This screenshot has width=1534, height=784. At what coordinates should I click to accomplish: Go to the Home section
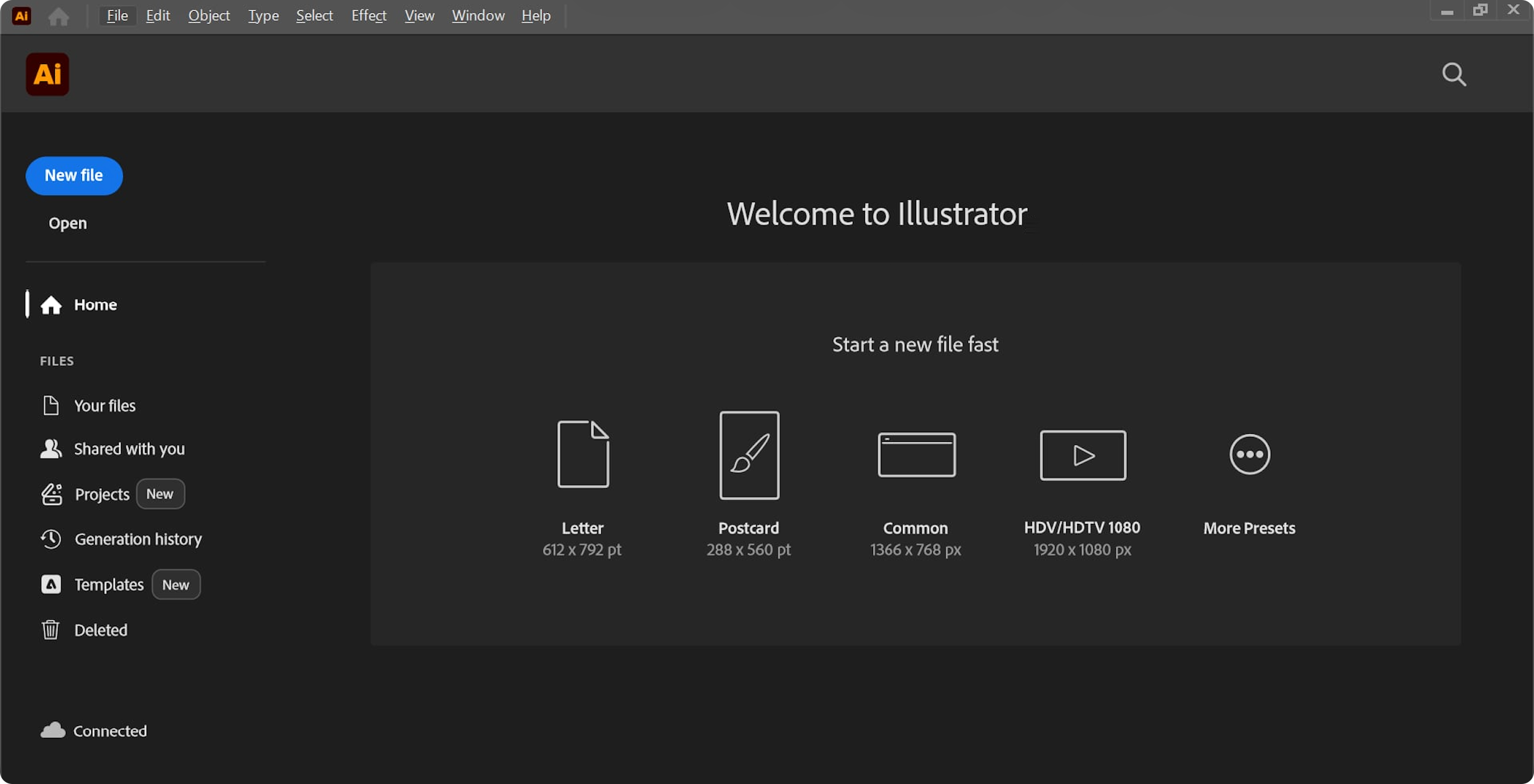point(95,304)
